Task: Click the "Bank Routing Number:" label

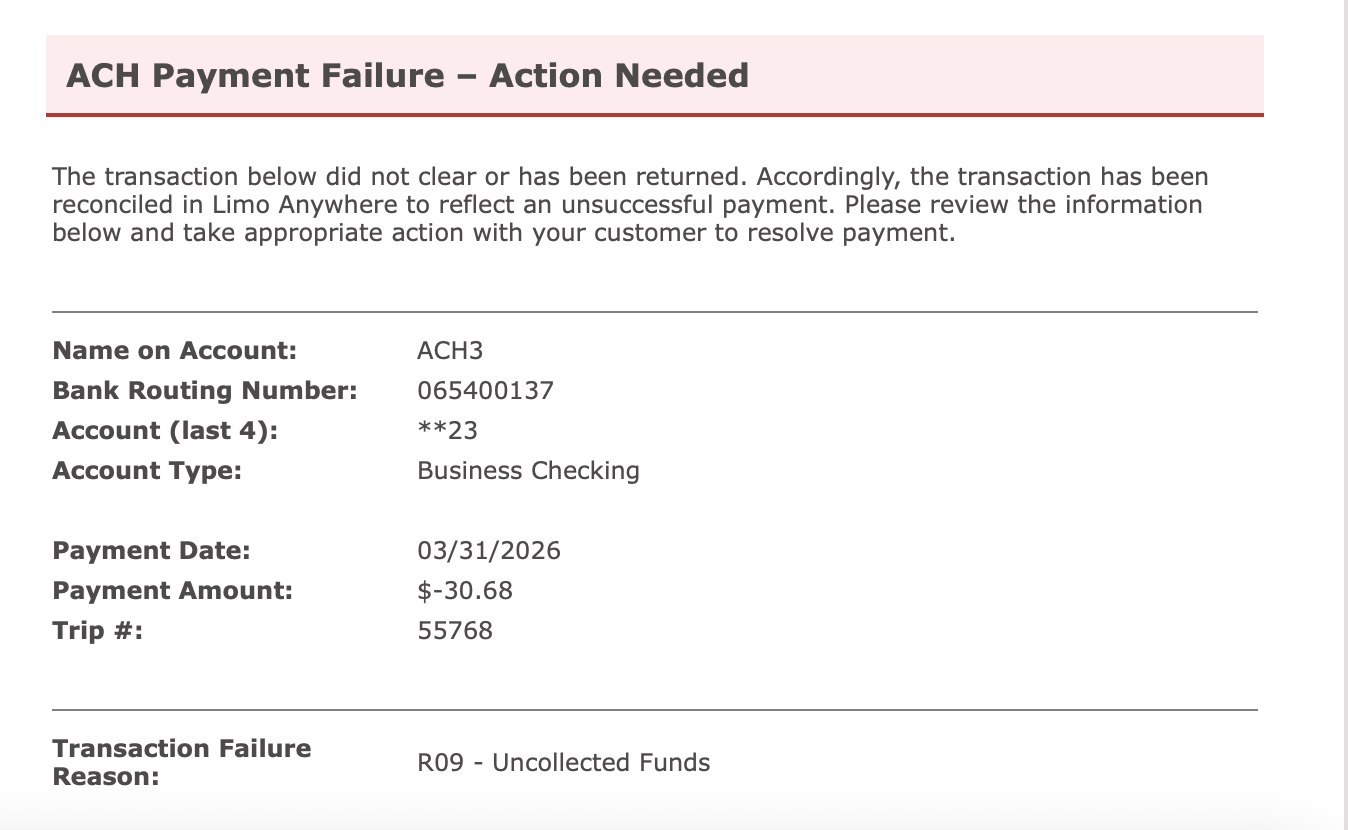Action: (x=205, y=391)
